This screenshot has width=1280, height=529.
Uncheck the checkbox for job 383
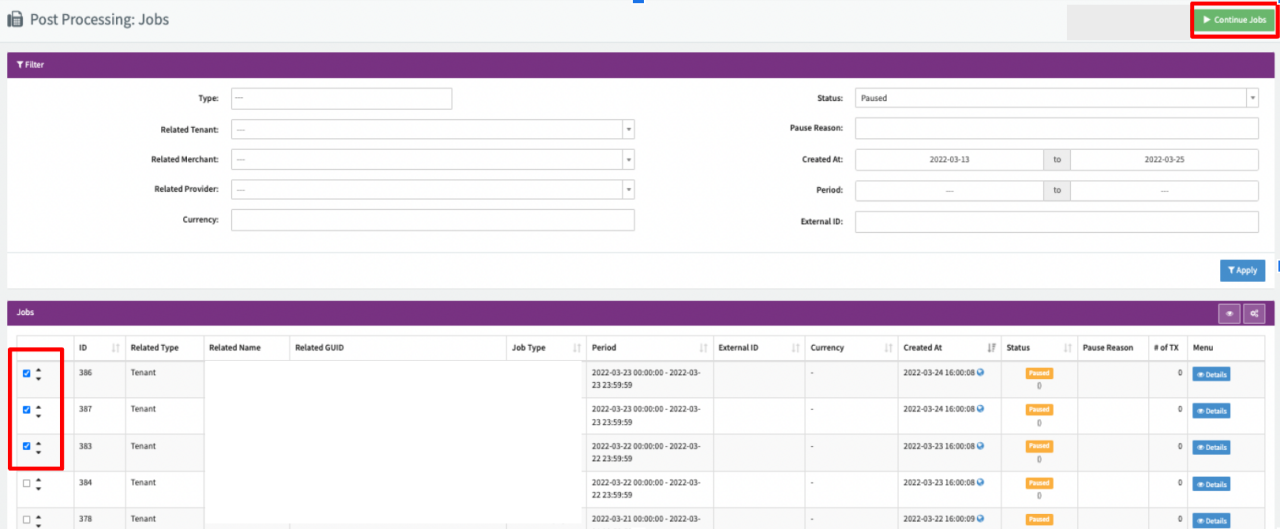tap(27, 446)
